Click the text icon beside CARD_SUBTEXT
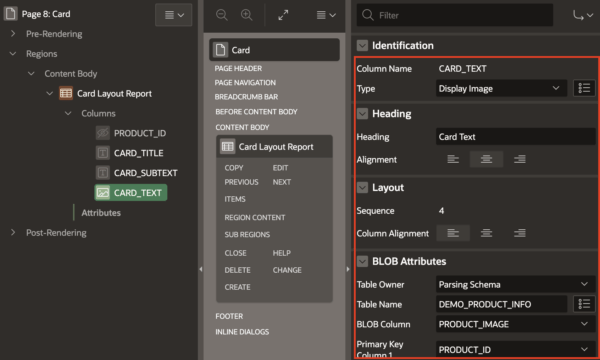Image resolution: width=600 pixels, height=360 pixels. 103,173
